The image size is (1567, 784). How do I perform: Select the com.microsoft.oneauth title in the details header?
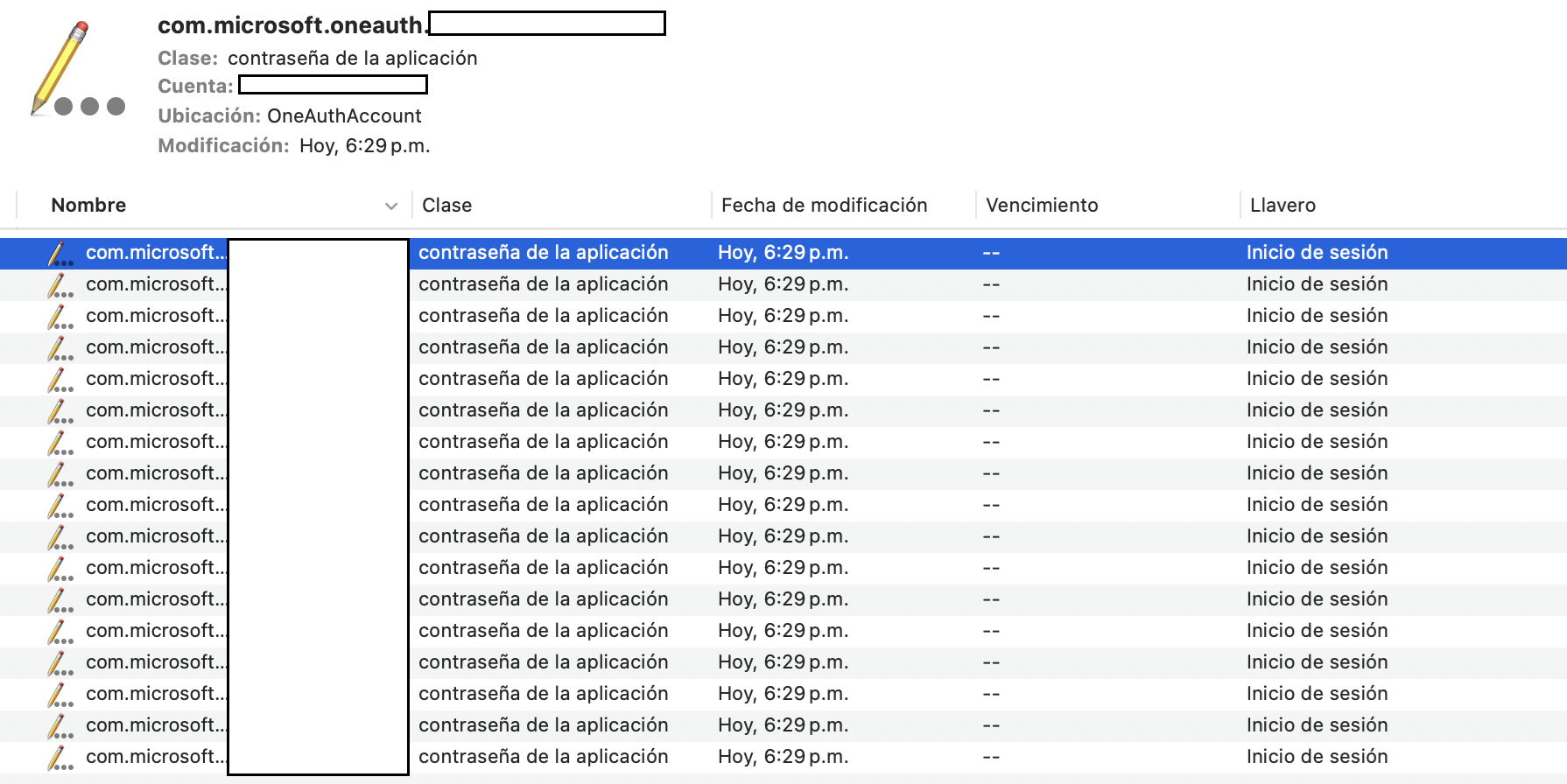tap(293, 25)
